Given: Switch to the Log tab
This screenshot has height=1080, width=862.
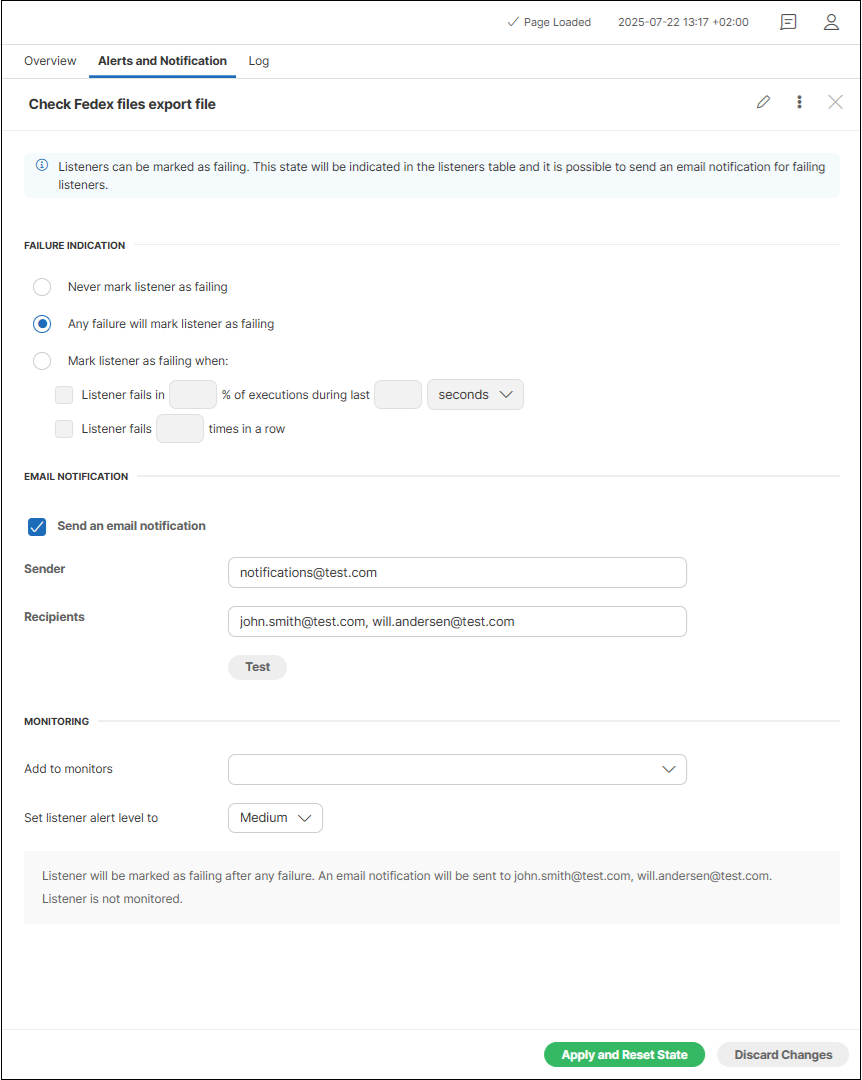Looking at the screenshot, I should [x=259, y=61].
